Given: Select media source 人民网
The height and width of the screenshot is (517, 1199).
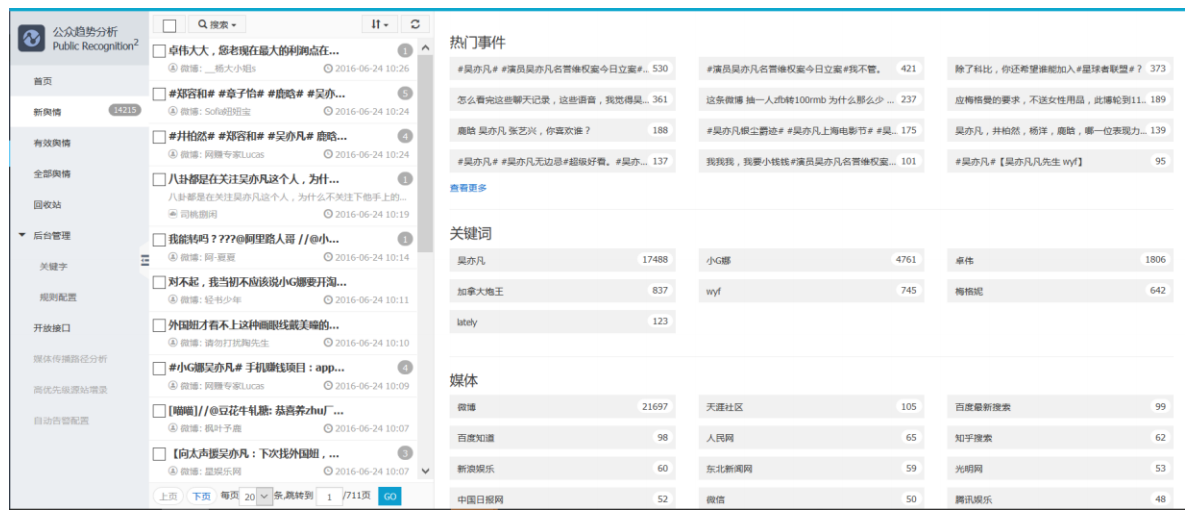Looking at the screenshot, I should 811,438.
